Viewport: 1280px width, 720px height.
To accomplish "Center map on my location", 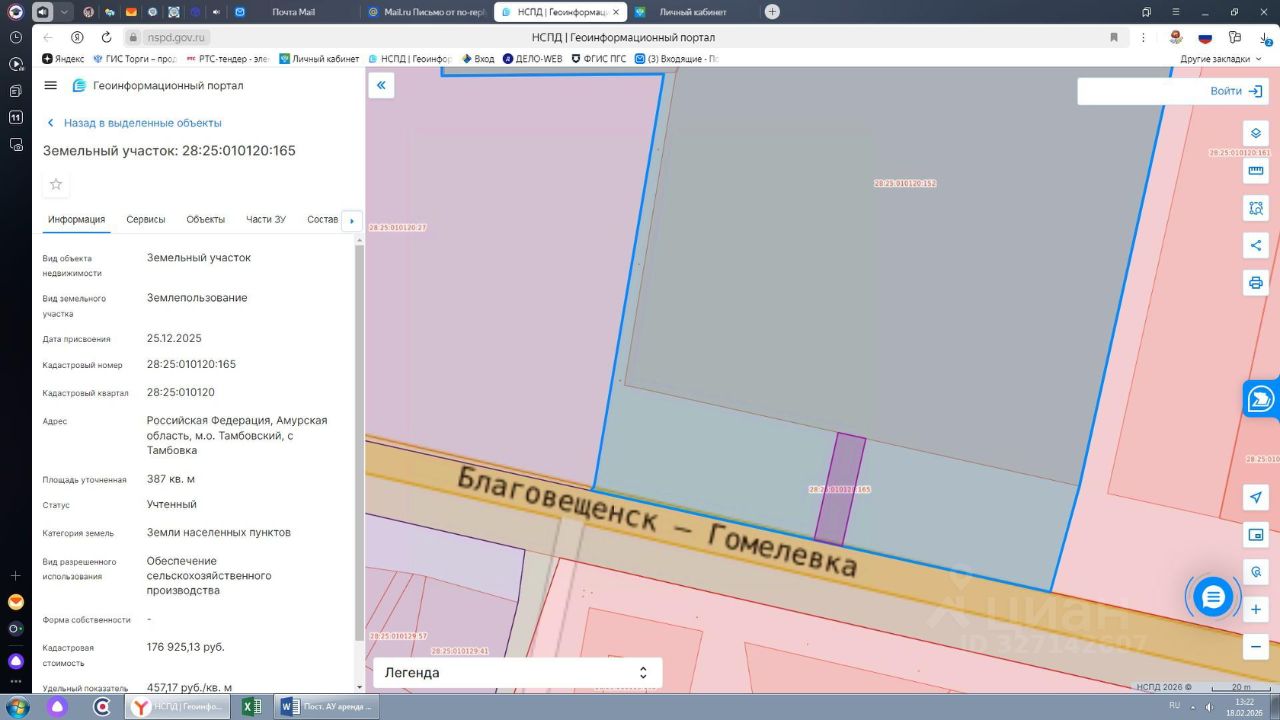I will point(1256,497).
